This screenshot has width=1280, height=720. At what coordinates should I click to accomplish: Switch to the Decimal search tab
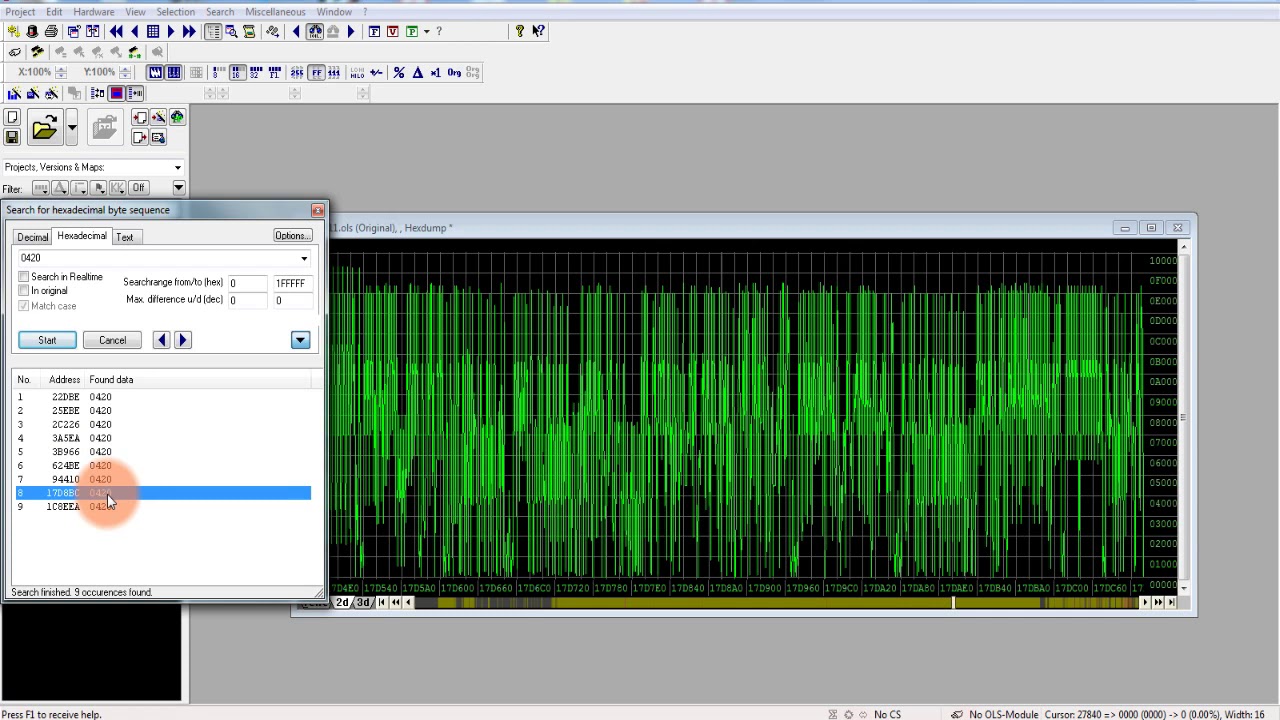pos(32,237)
